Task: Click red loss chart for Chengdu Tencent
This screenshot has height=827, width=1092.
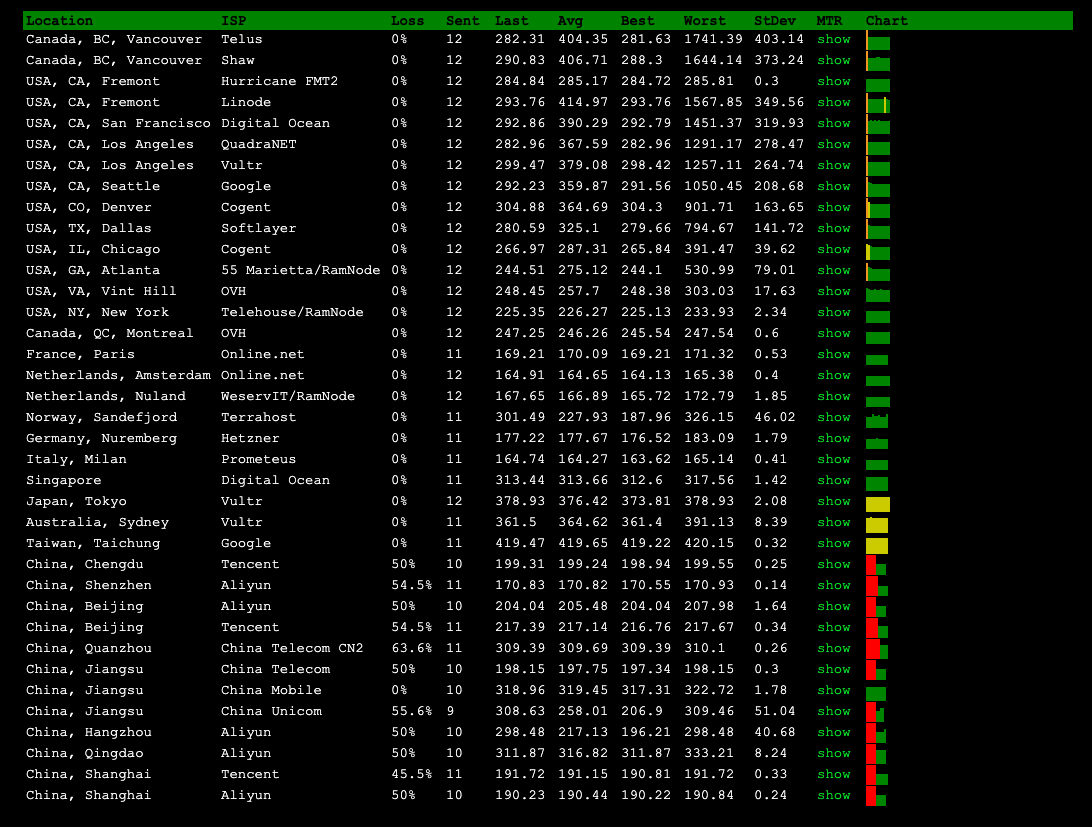Action: point(871,565)
